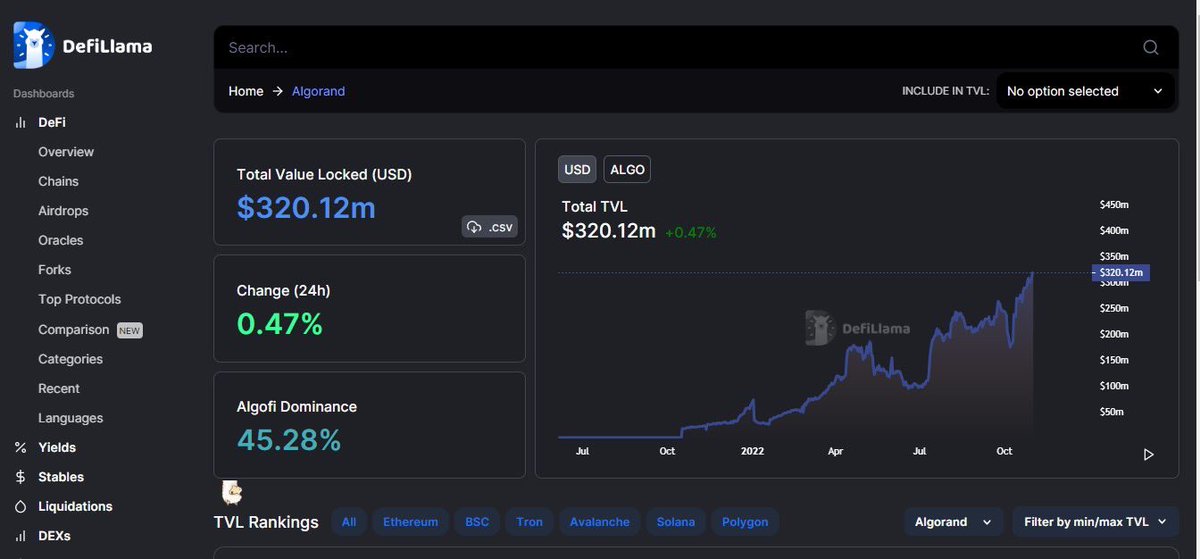Open the Airdrops page
This screenshot has width=1200, height=559.
(x=63, y=211)
